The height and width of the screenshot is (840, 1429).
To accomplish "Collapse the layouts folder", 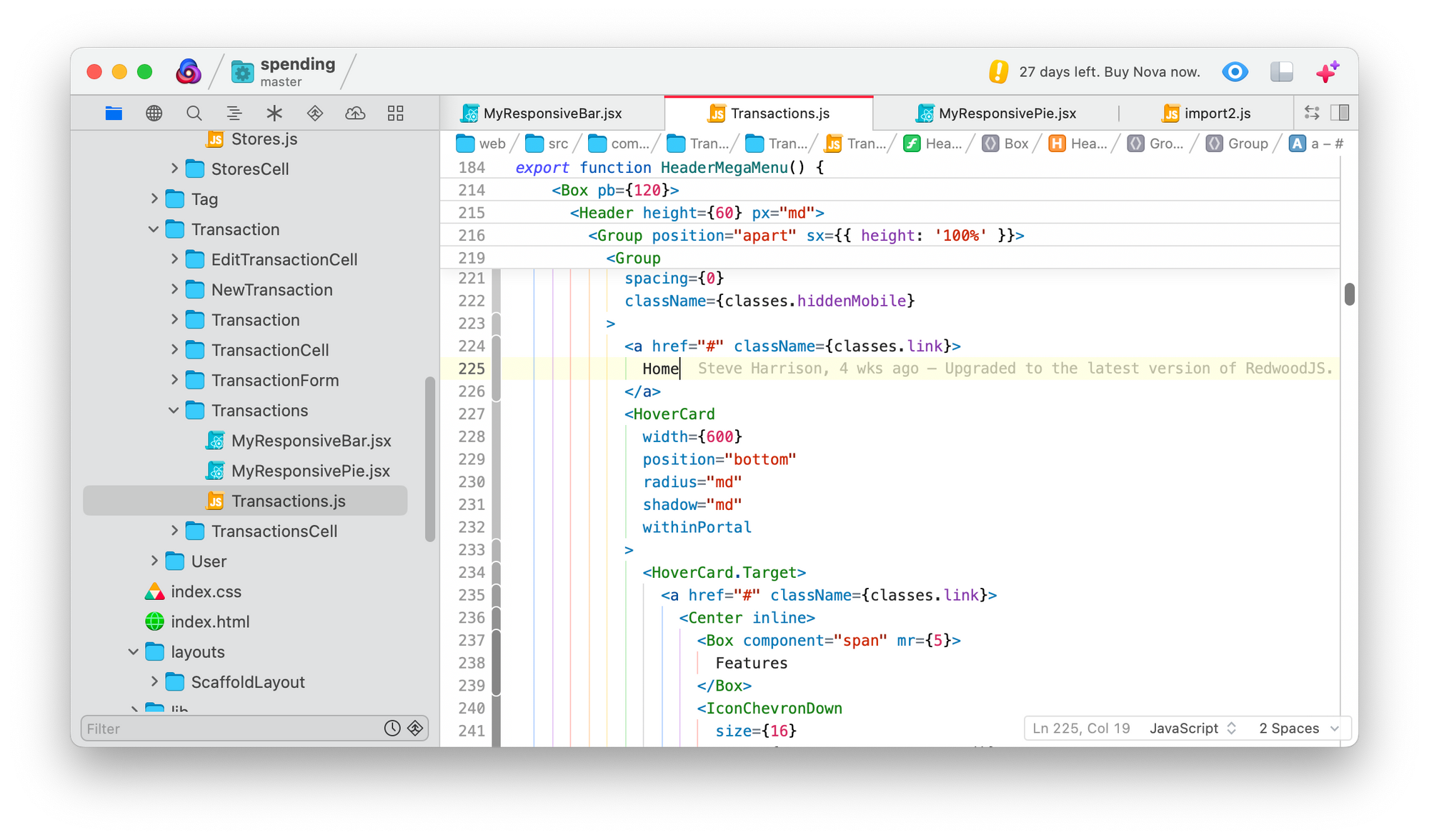I will 134,651.
